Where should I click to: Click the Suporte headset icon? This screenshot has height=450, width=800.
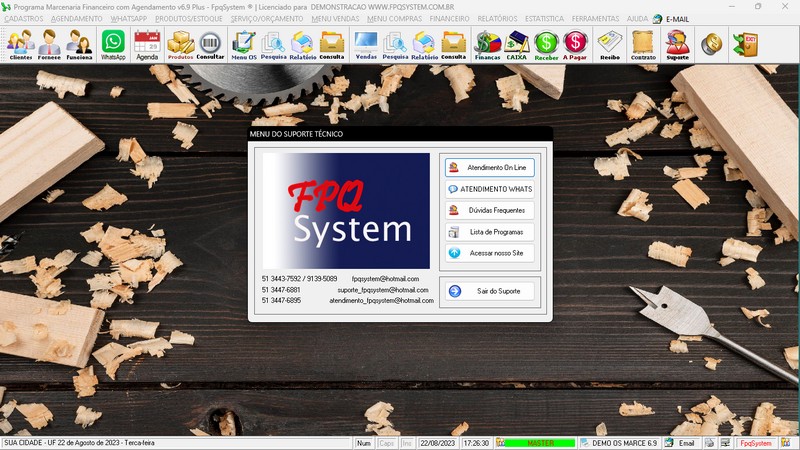point(678,45)
